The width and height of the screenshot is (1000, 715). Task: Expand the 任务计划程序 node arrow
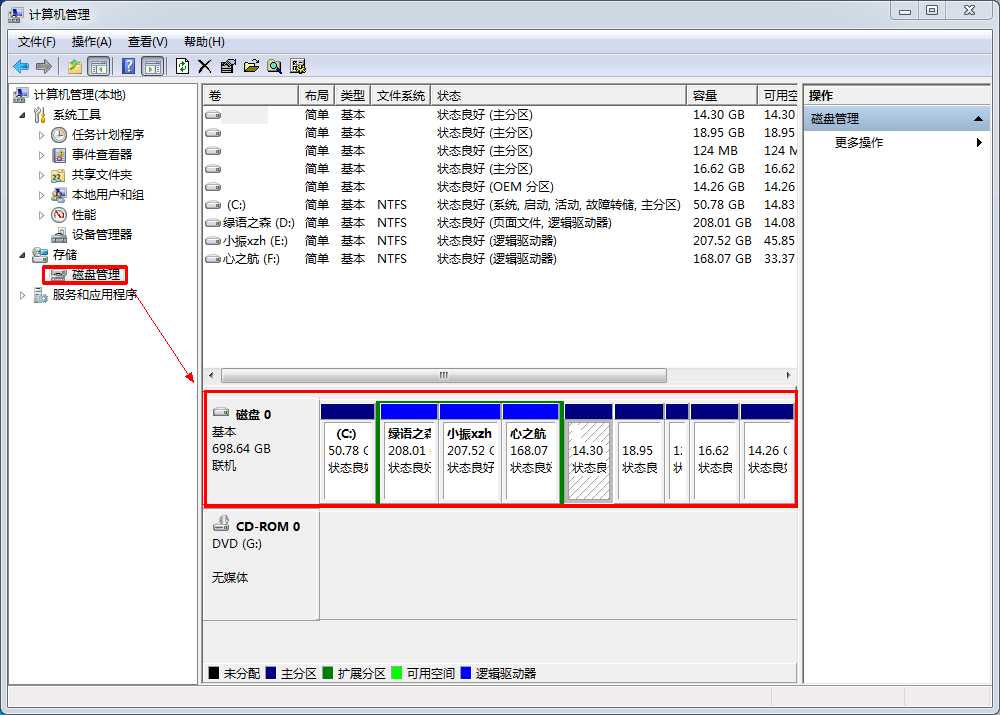pyautogui.click(x=41, y=135)
